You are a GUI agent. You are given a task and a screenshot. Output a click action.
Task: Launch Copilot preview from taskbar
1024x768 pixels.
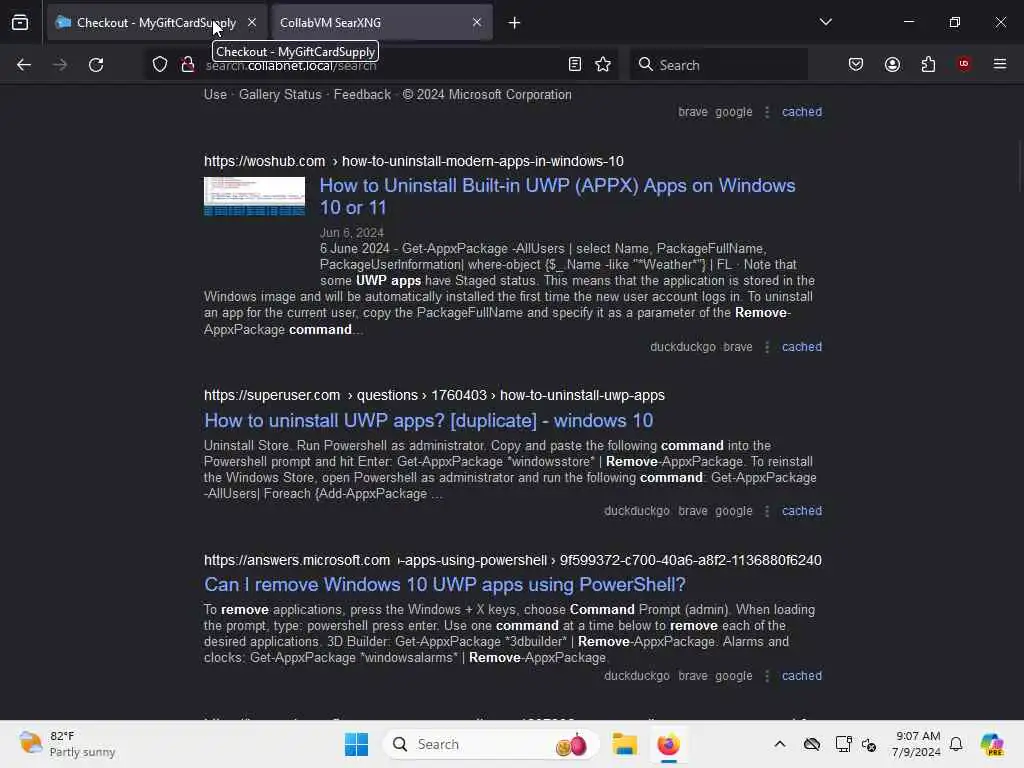point(992,744)
